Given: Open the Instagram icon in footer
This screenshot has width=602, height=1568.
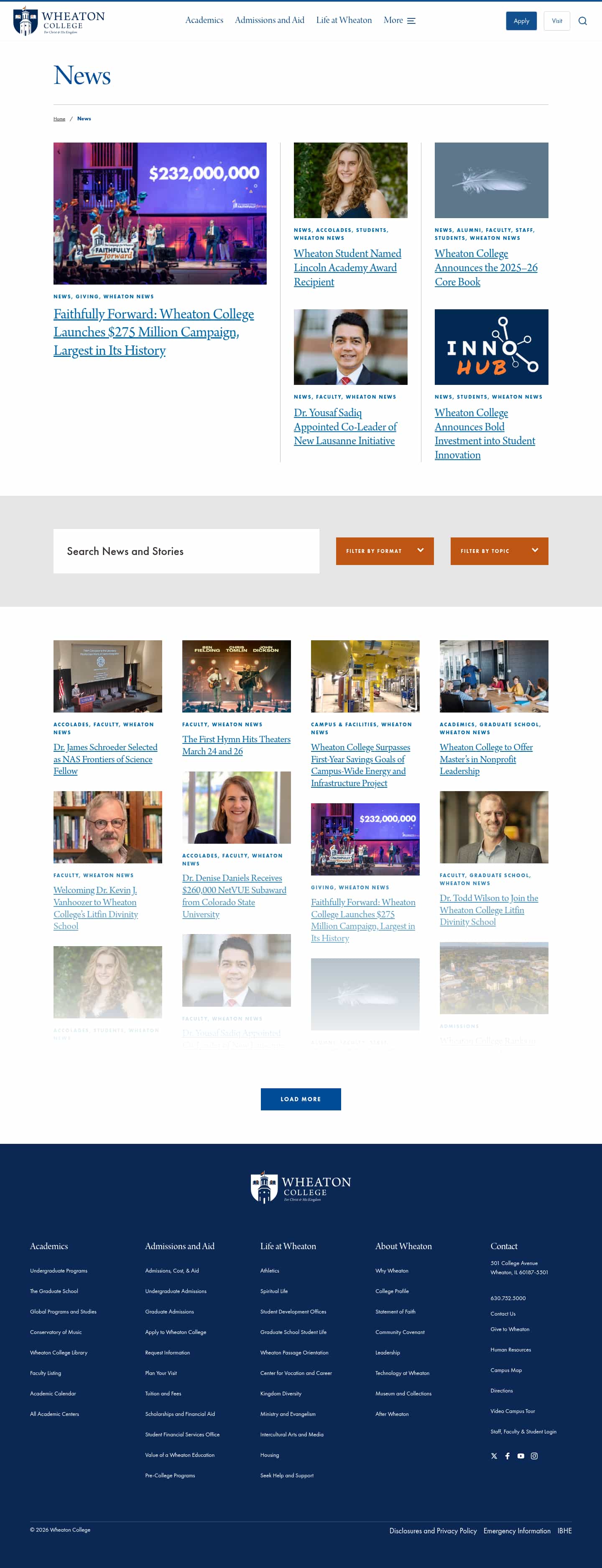Looking at the screenshot, I should pyautogui.click(x=534, y=1456).
